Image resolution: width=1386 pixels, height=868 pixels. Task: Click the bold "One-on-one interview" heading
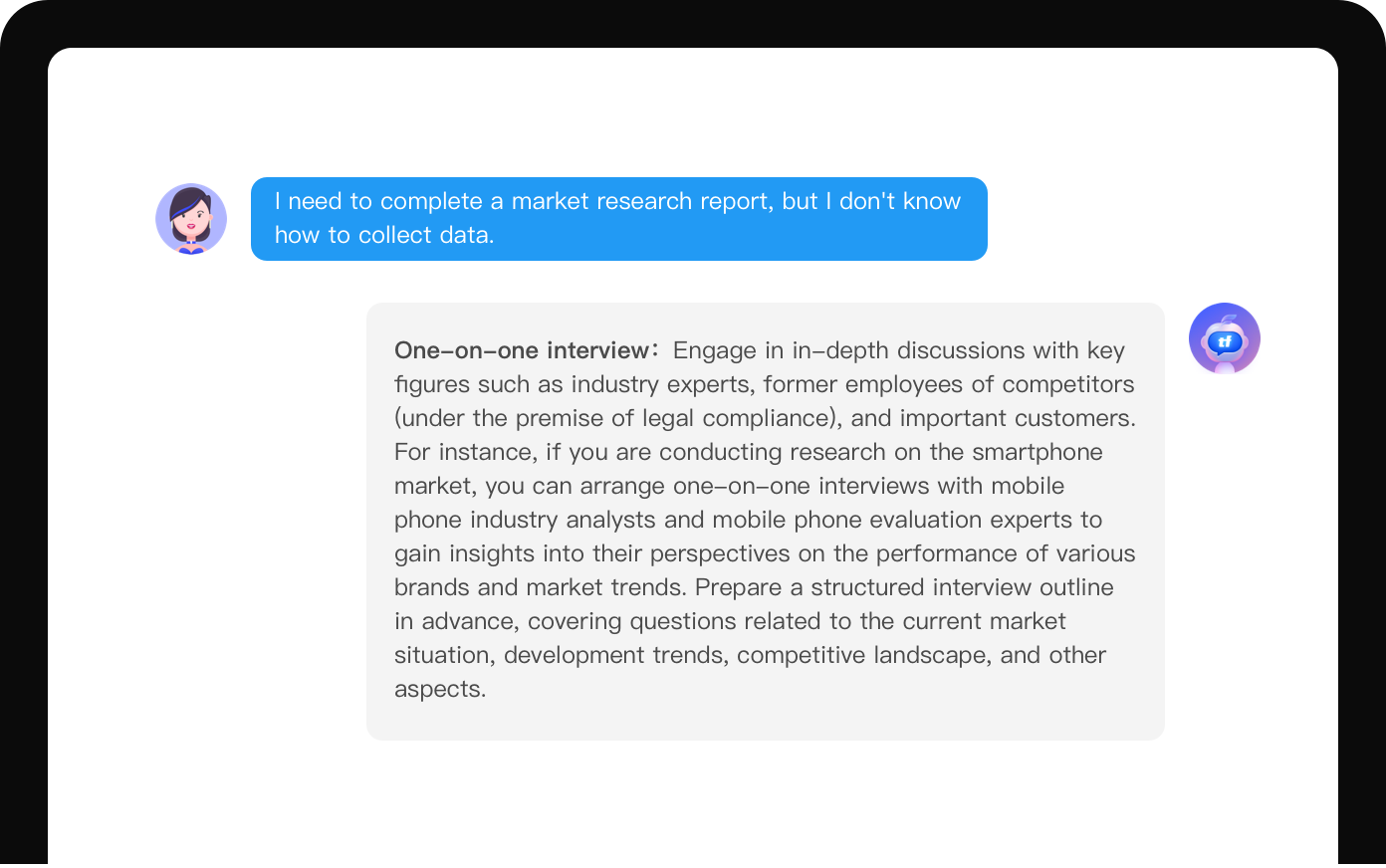click(x=522, y=350)
